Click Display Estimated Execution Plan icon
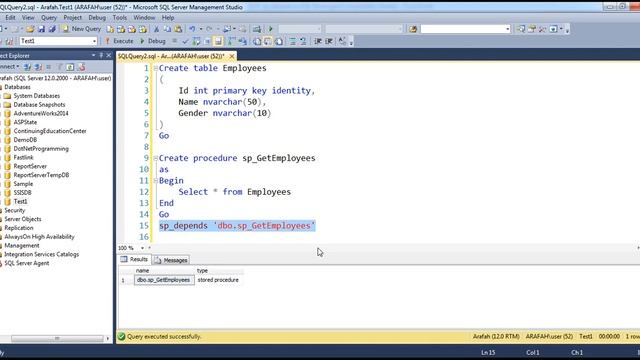The image size is (640, 360). pyautogui.click(x=196, y=41)
